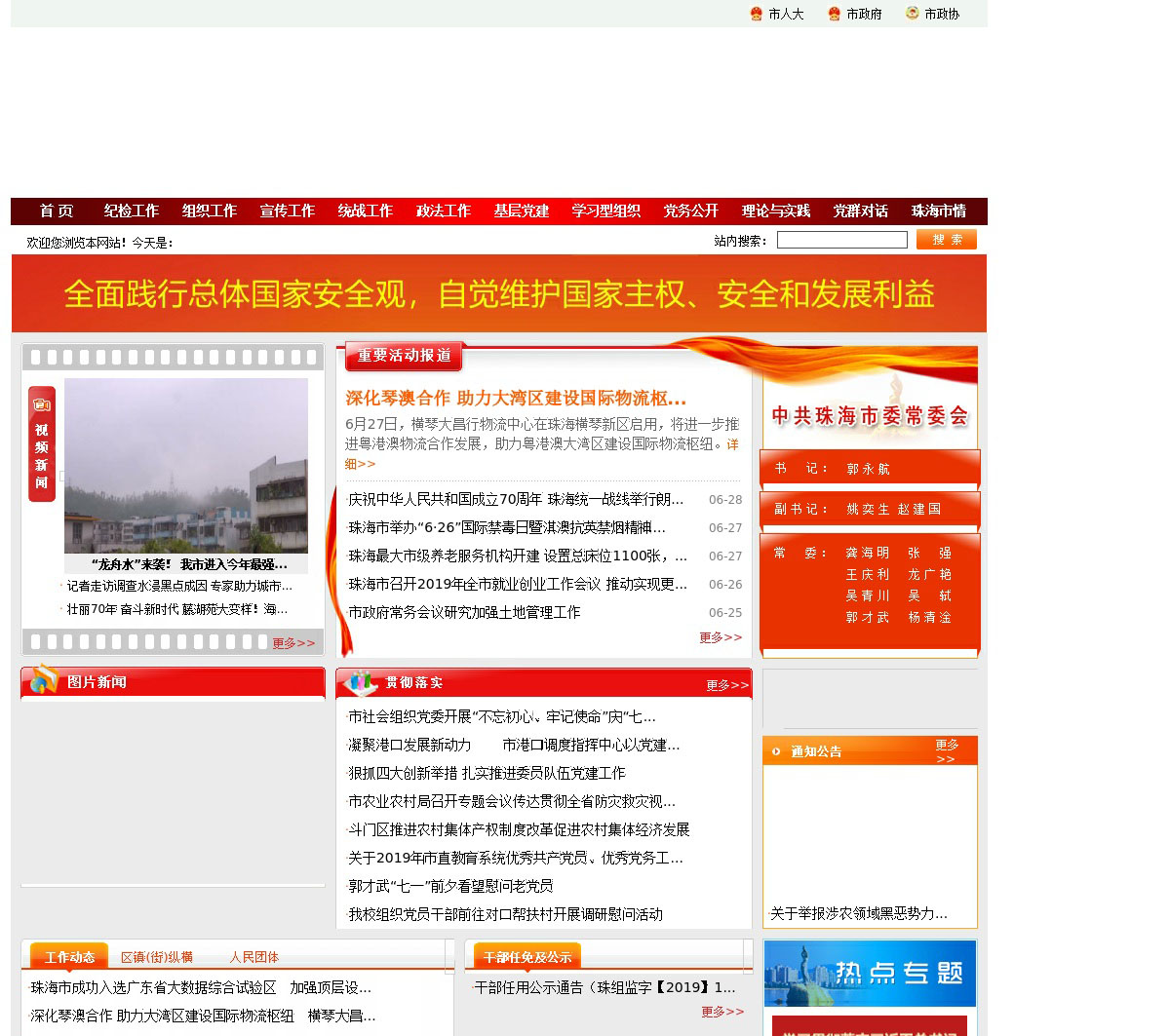Click the 站内搜索 text input field

coord(842,240)
